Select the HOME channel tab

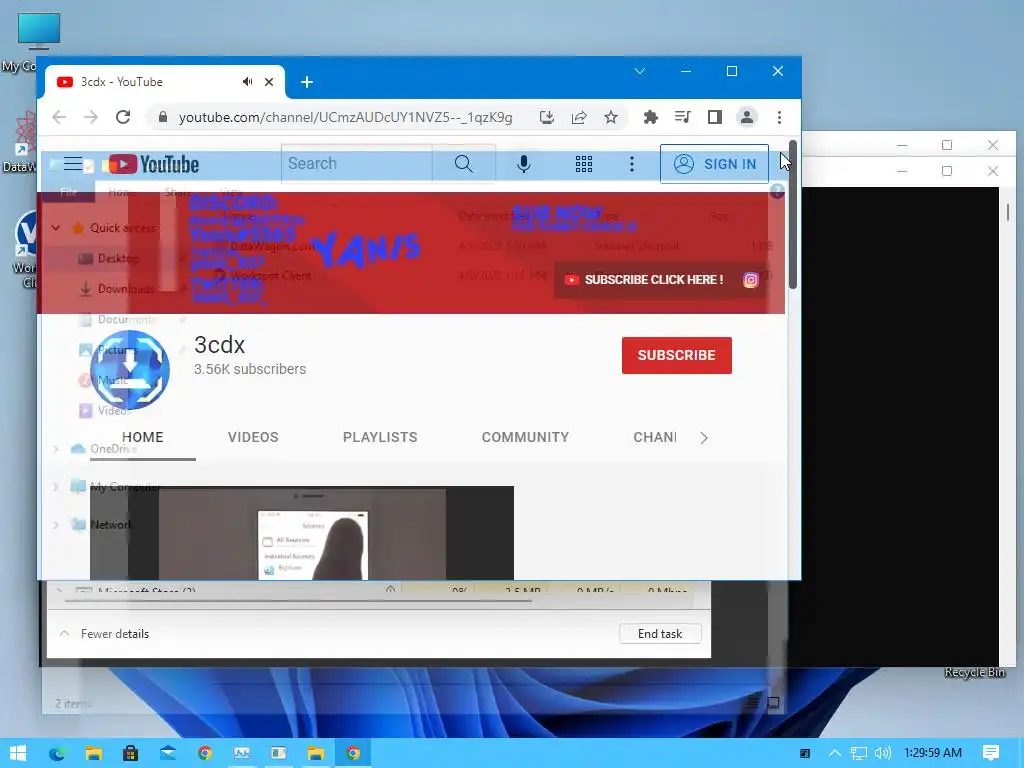point(142,437)
